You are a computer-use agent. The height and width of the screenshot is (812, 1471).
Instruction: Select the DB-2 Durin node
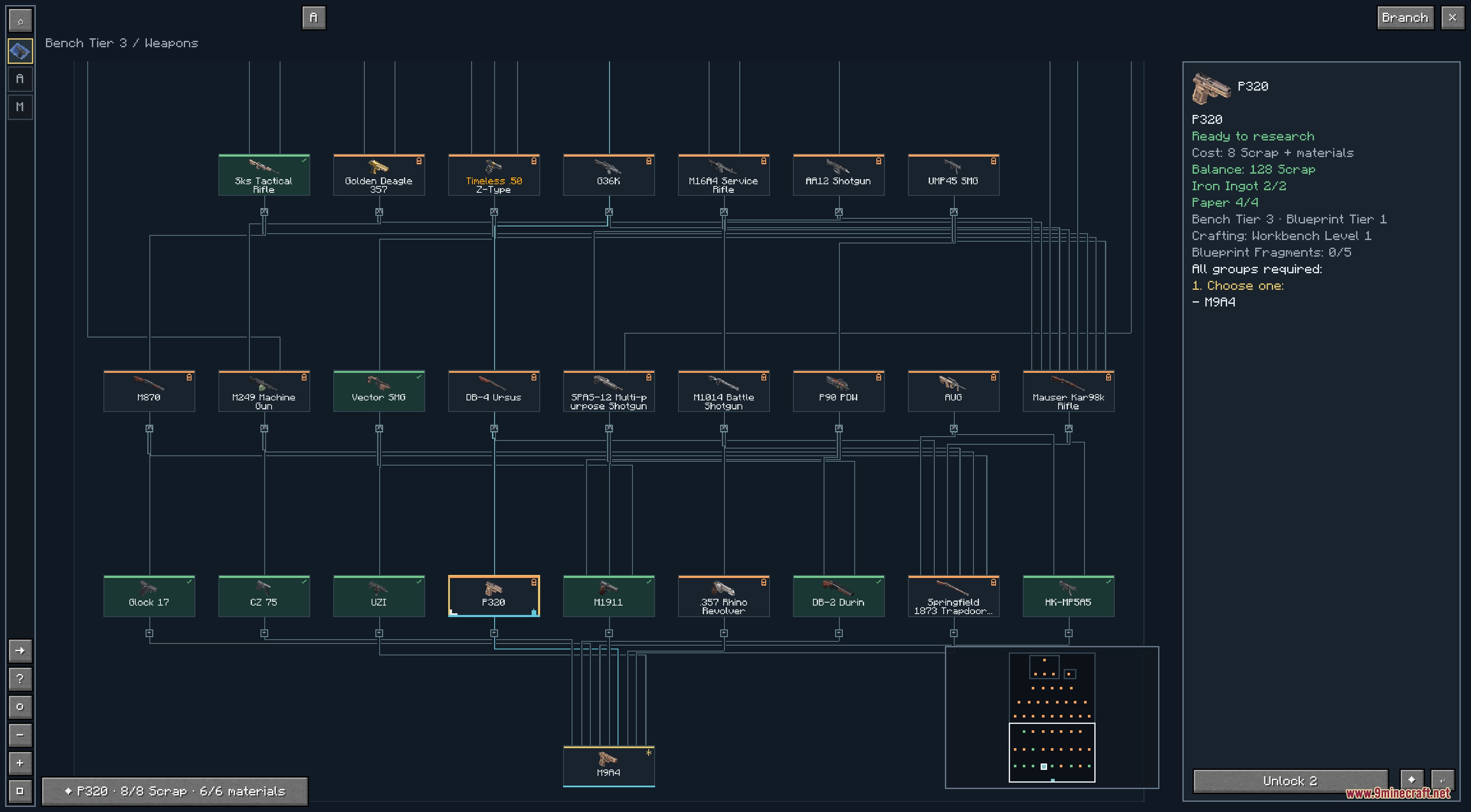tap(839, 595)
